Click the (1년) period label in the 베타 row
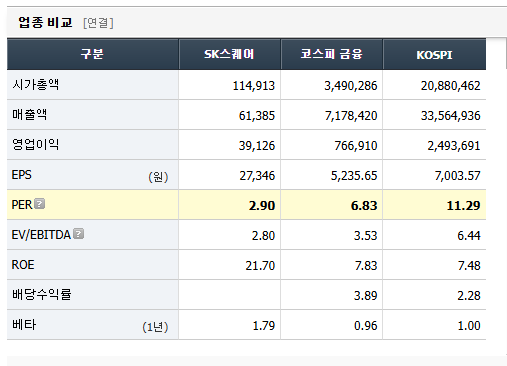This screenshot has width=507, height=366. pyautogui.click(x=155, y=327)
